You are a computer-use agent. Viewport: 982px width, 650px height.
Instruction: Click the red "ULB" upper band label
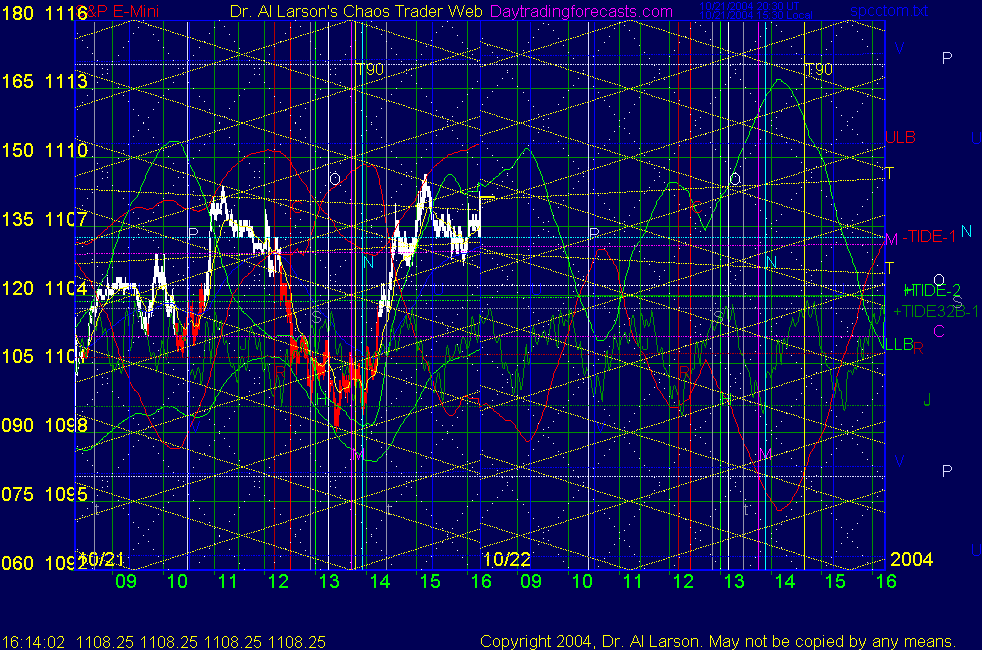[901, 137]
